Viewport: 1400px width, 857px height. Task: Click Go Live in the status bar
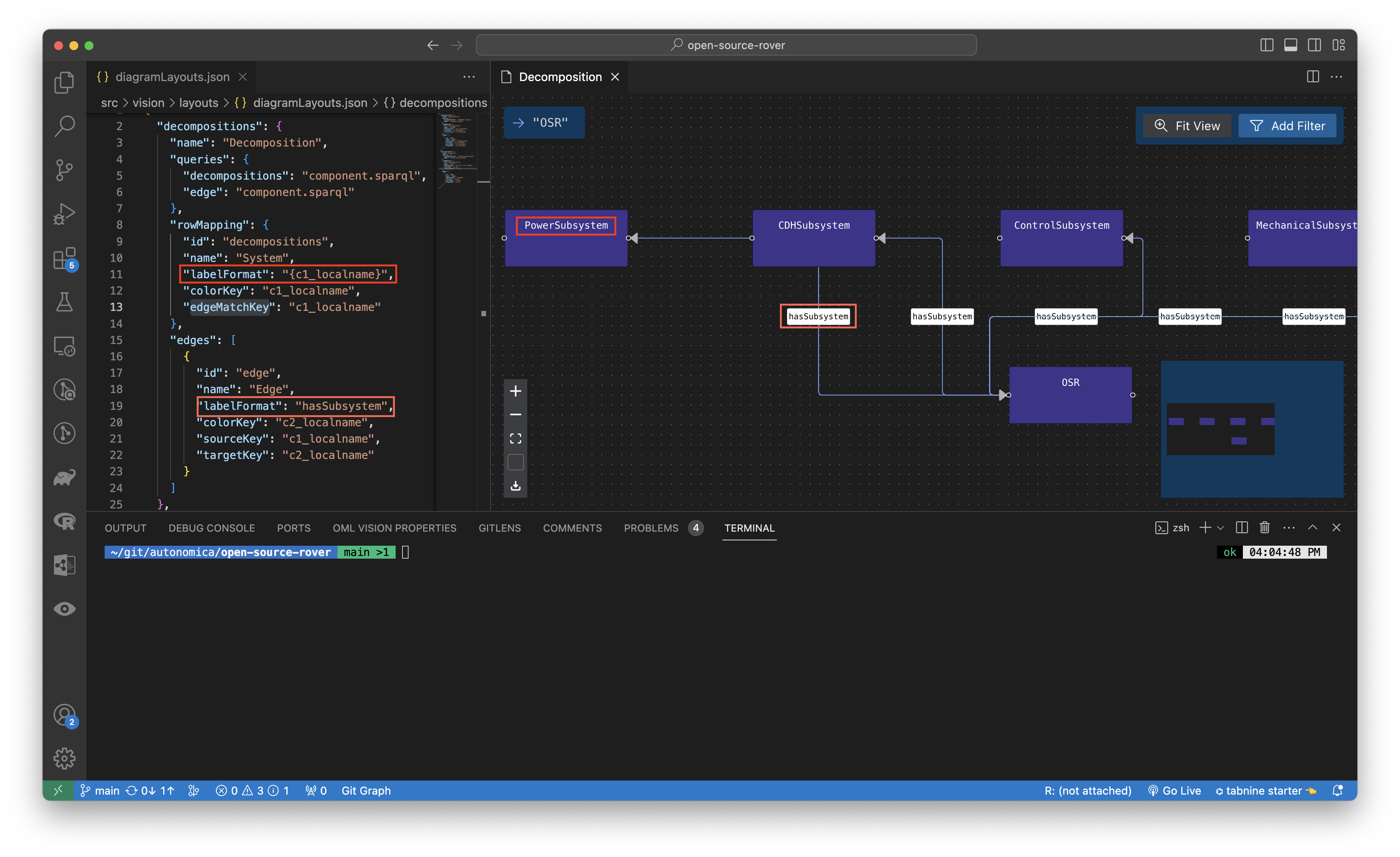point(1174,790)
